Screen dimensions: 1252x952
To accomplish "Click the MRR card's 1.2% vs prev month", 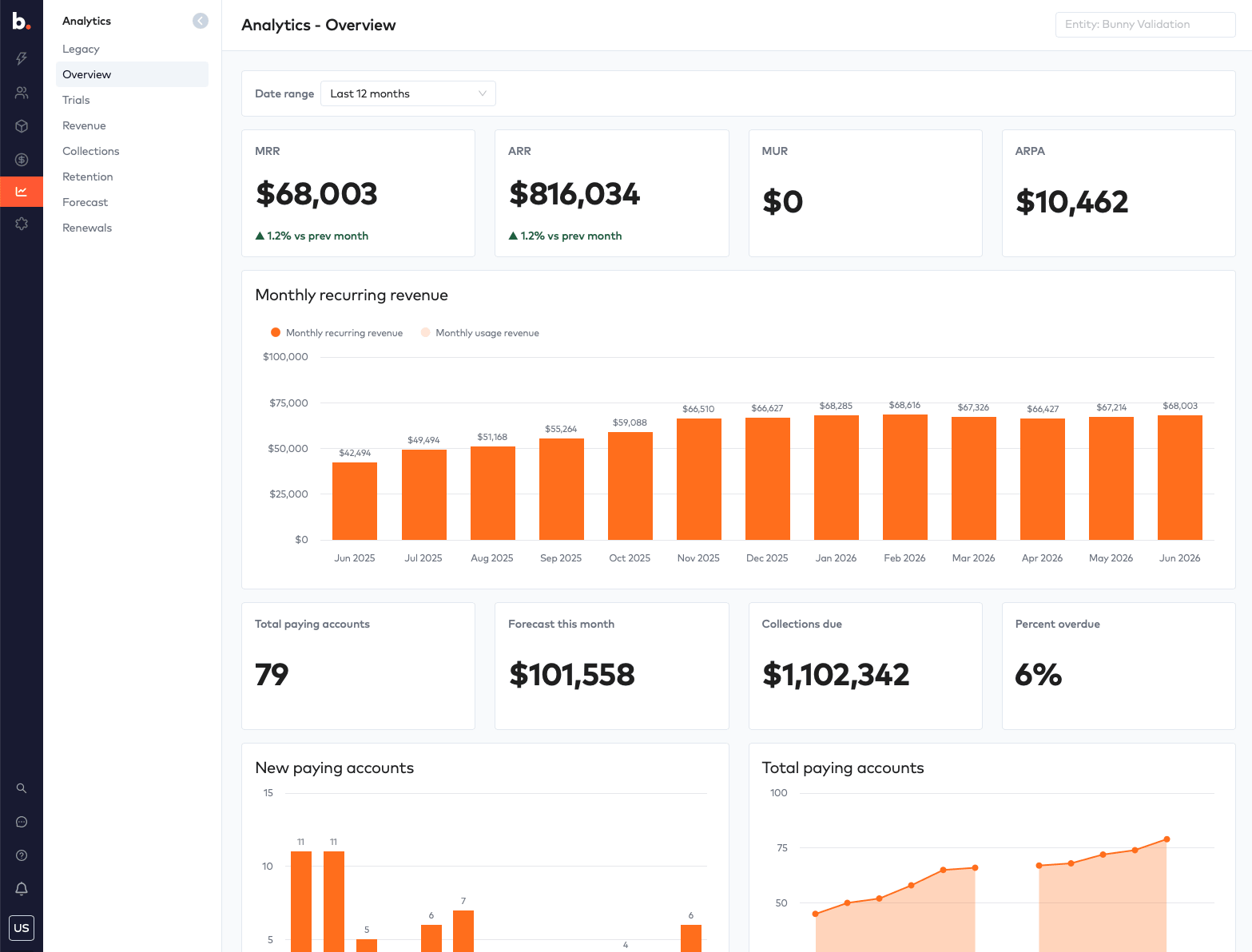I will (312, 236).
